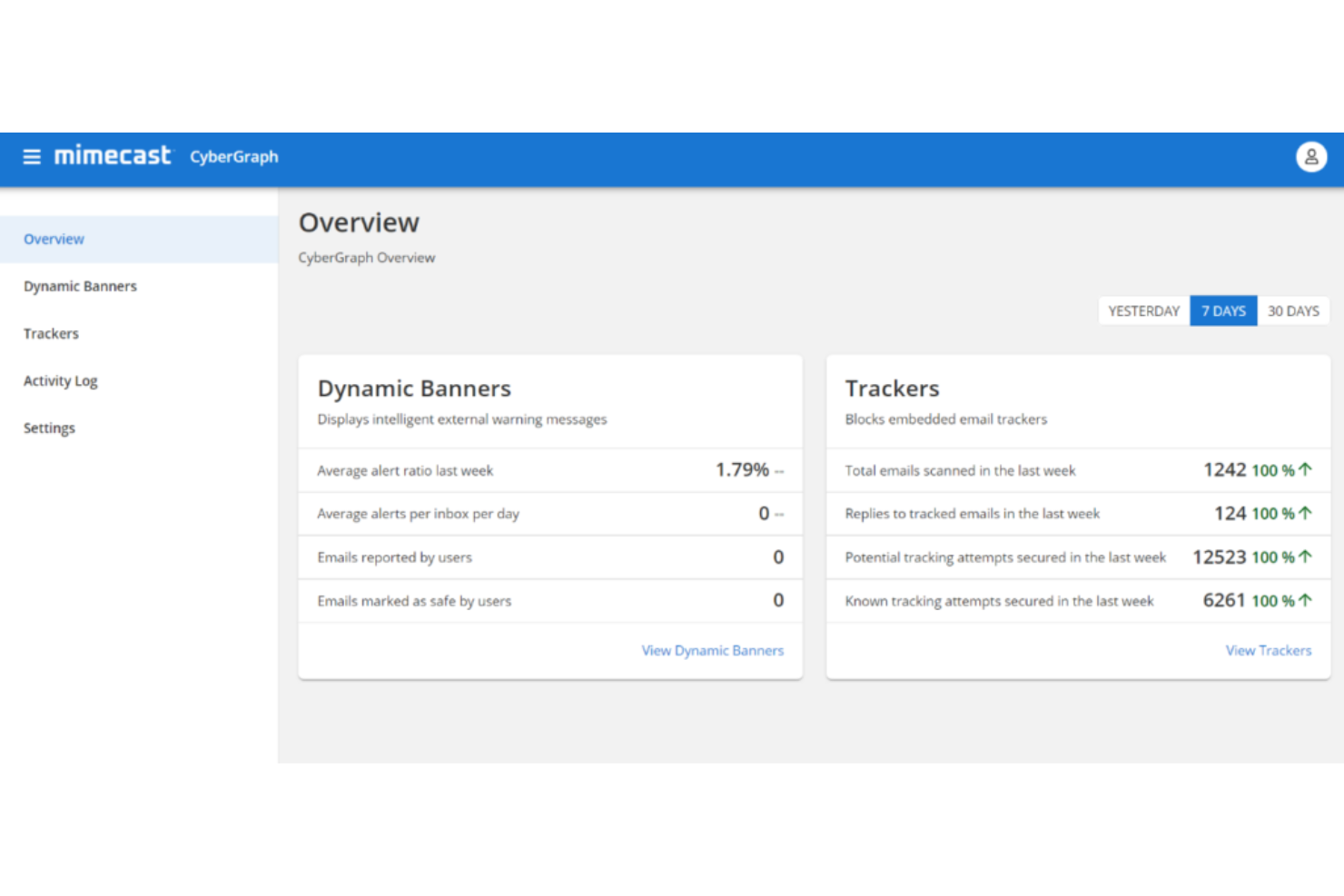Click the View Dynamic Banners link
This screenshot has width=1344, height=896.
[712, 650]
